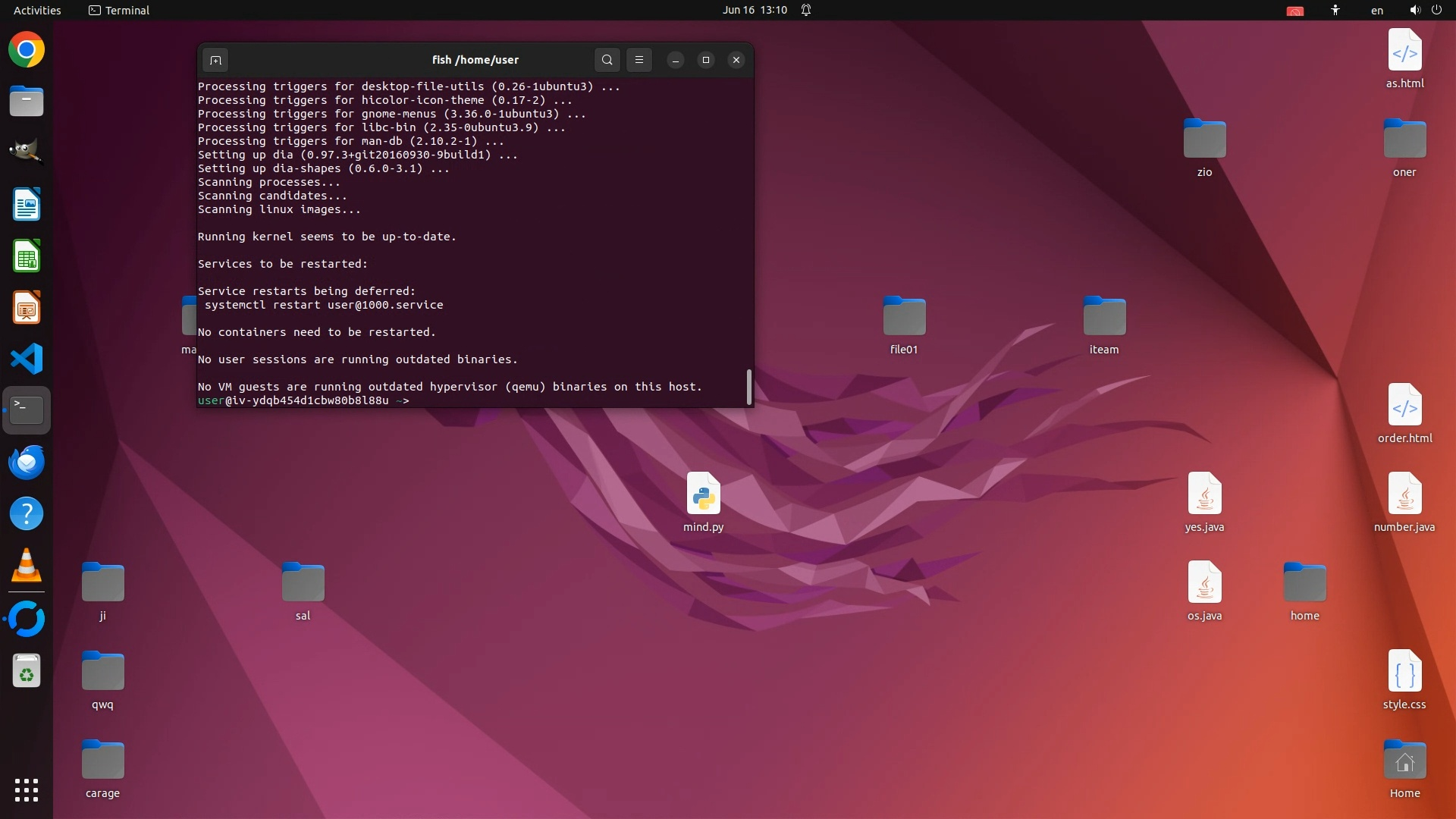The width and height of the screenshot is (1456, 819).
Task: Show applications grid
Action: 27,790
